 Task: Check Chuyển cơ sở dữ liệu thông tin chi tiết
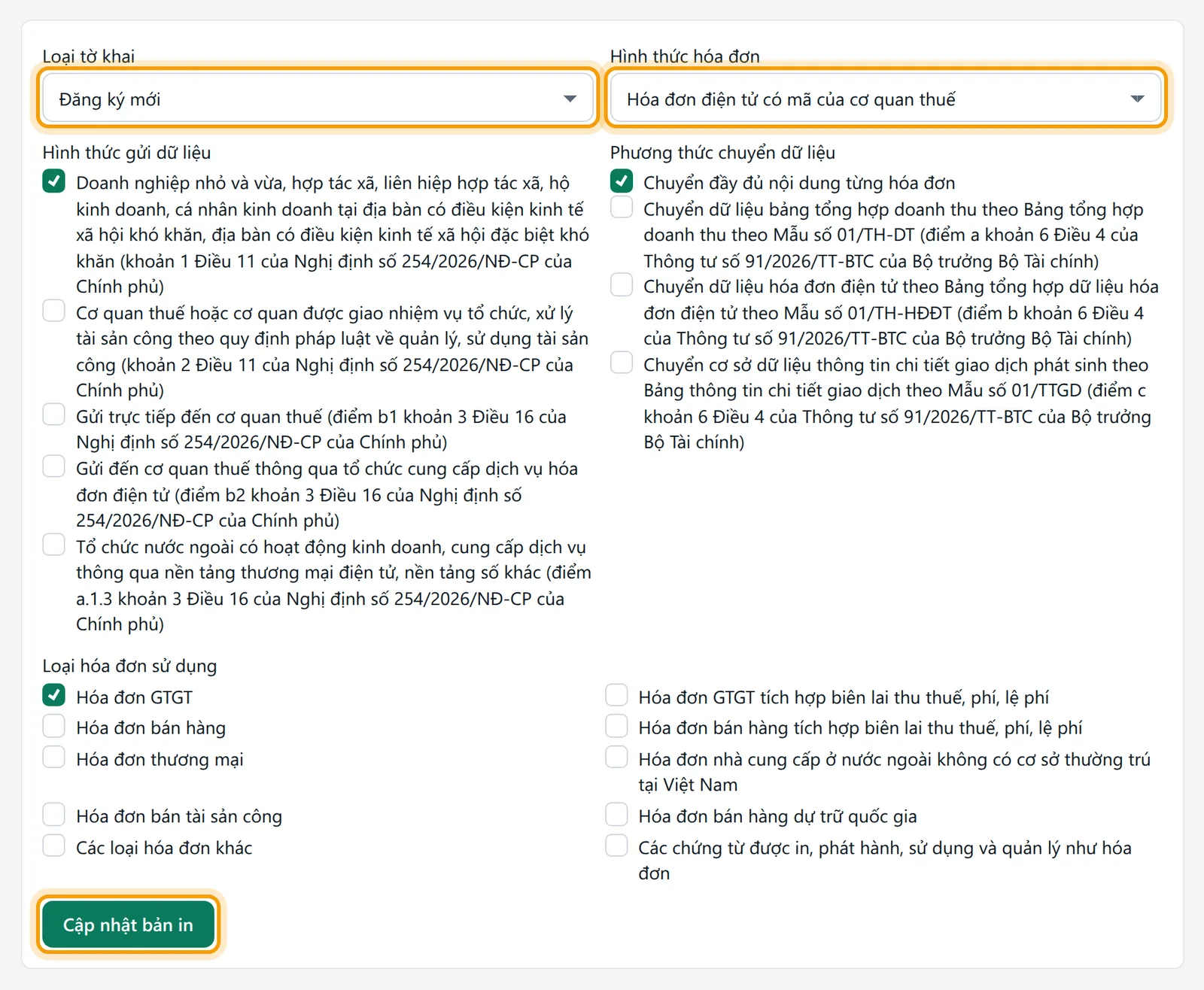622,363
